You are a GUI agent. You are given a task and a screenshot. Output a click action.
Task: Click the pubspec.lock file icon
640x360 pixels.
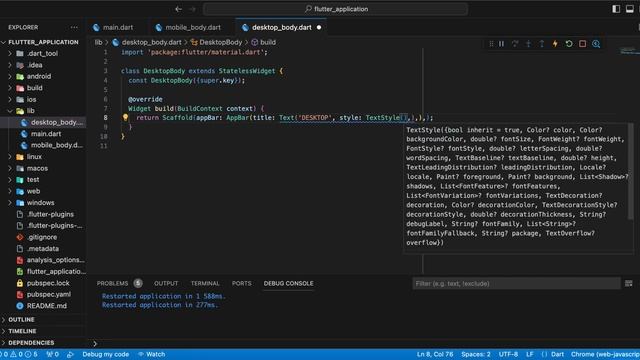(x=20, y=283)
